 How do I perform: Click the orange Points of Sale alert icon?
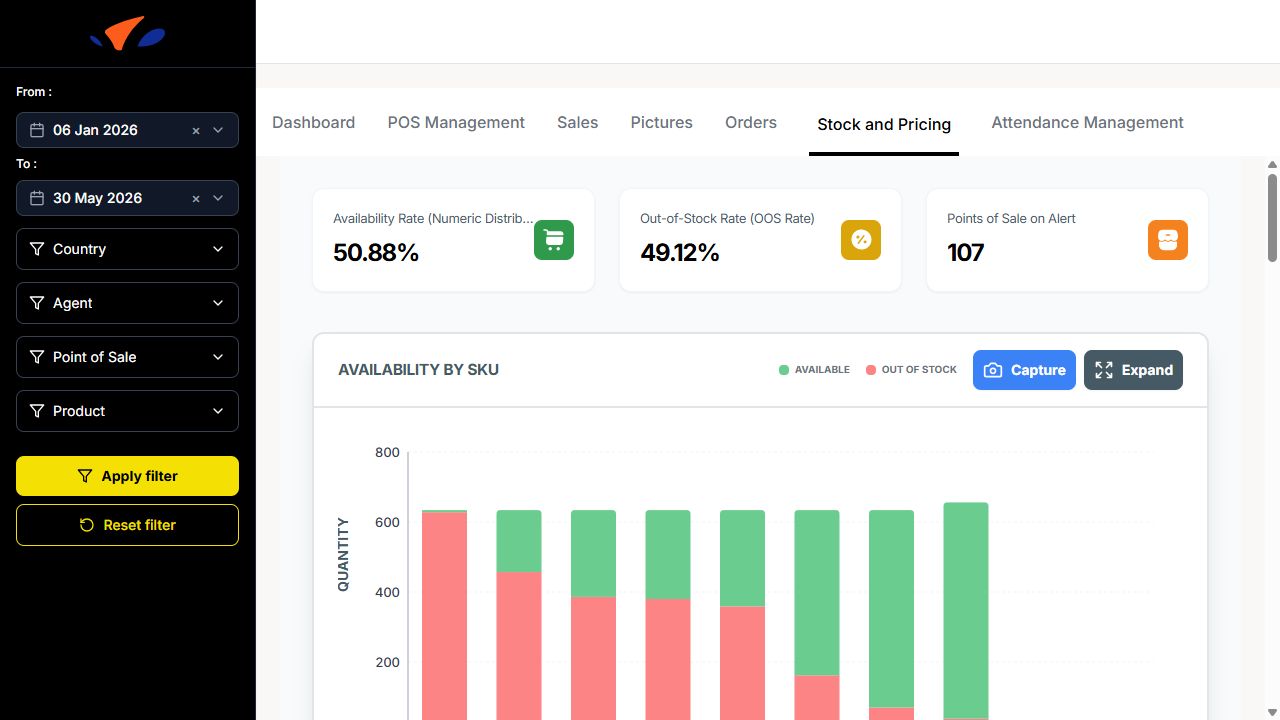[x=1168, y=240]
